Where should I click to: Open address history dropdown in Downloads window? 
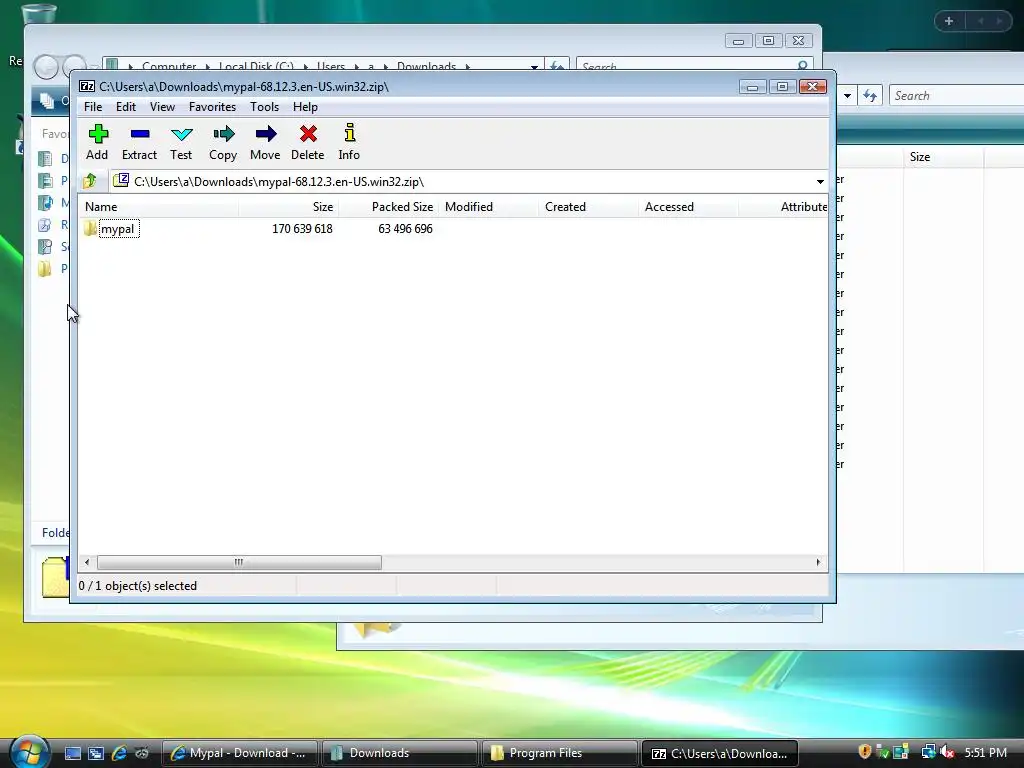[x=534, y=66]
